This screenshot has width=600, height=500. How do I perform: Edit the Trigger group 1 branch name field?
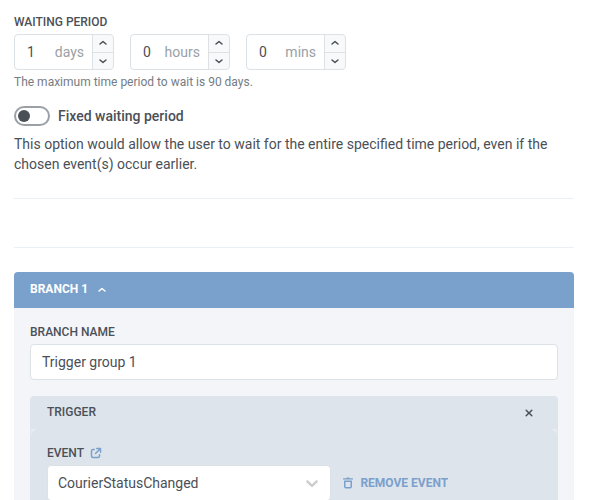tap(294, 362)
